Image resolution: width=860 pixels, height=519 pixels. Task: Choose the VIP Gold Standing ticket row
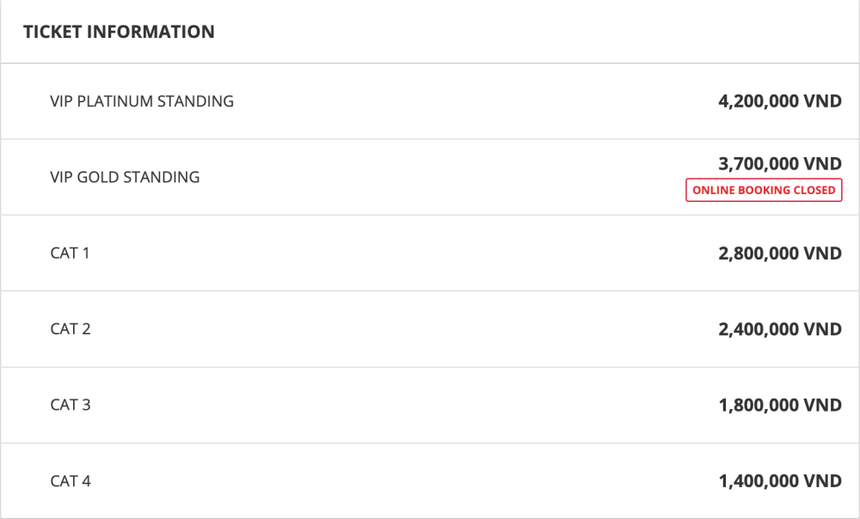(430, 177)
